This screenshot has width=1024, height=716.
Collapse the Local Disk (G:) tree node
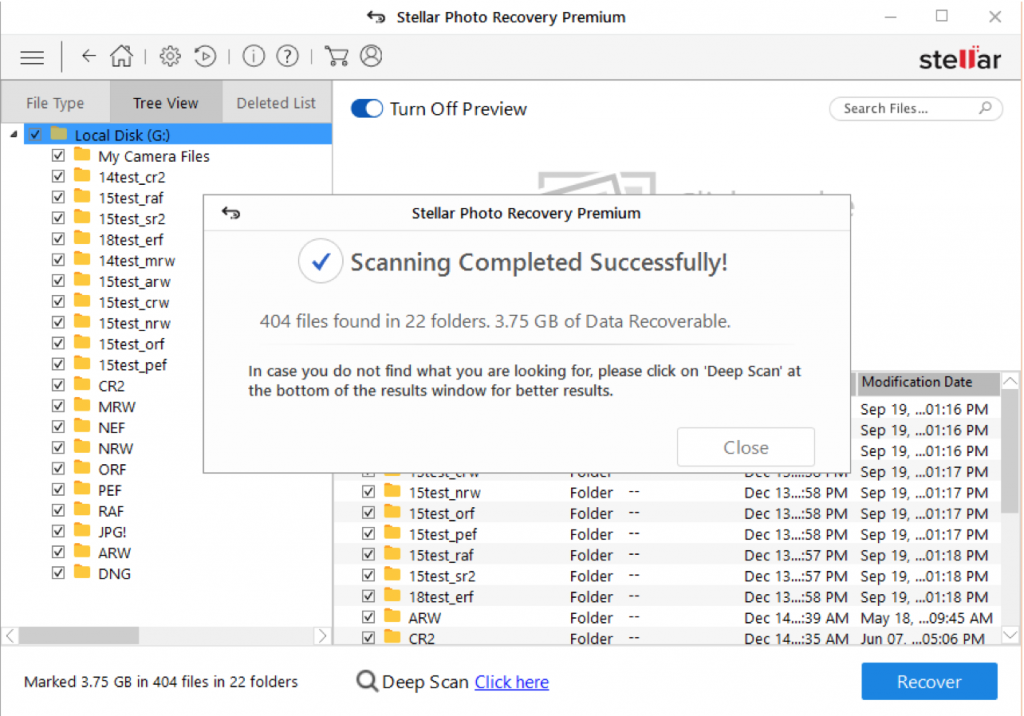(x=14, y=135)
